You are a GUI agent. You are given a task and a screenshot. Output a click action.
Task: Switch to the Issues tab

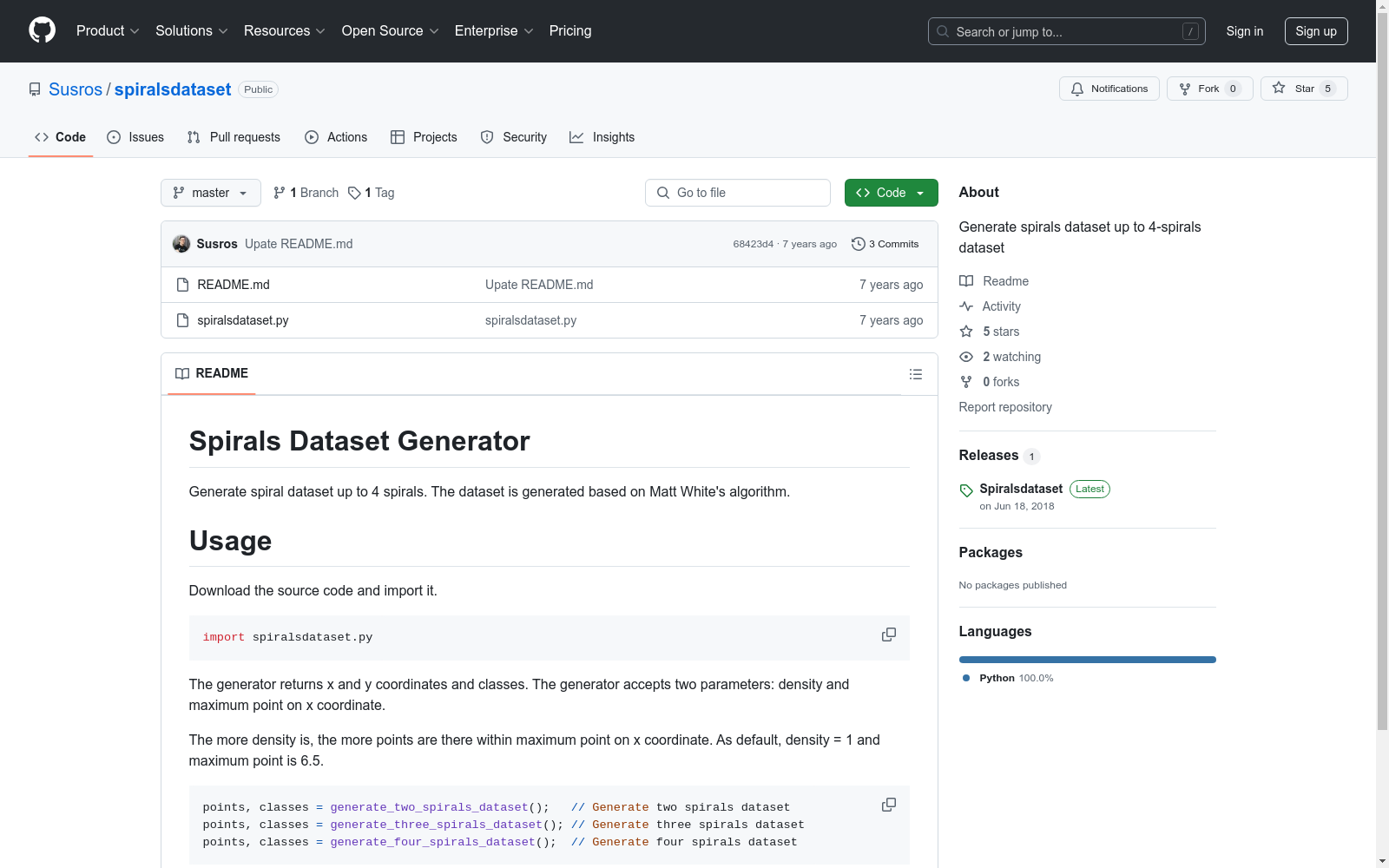point(135,137)
